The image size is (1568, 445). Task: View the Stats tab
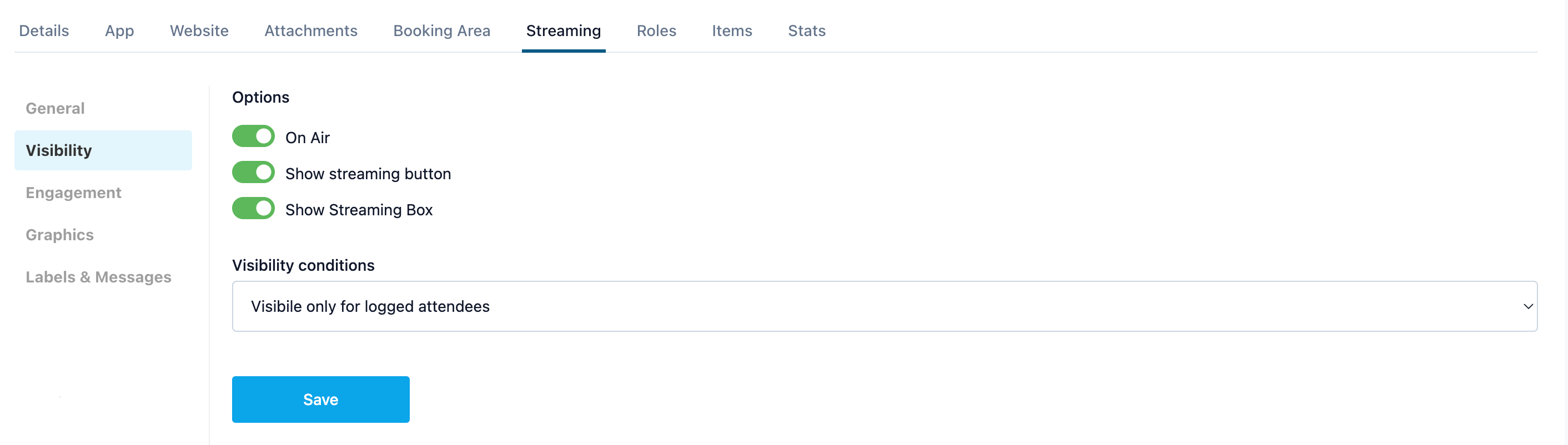(x=807, y=31)
